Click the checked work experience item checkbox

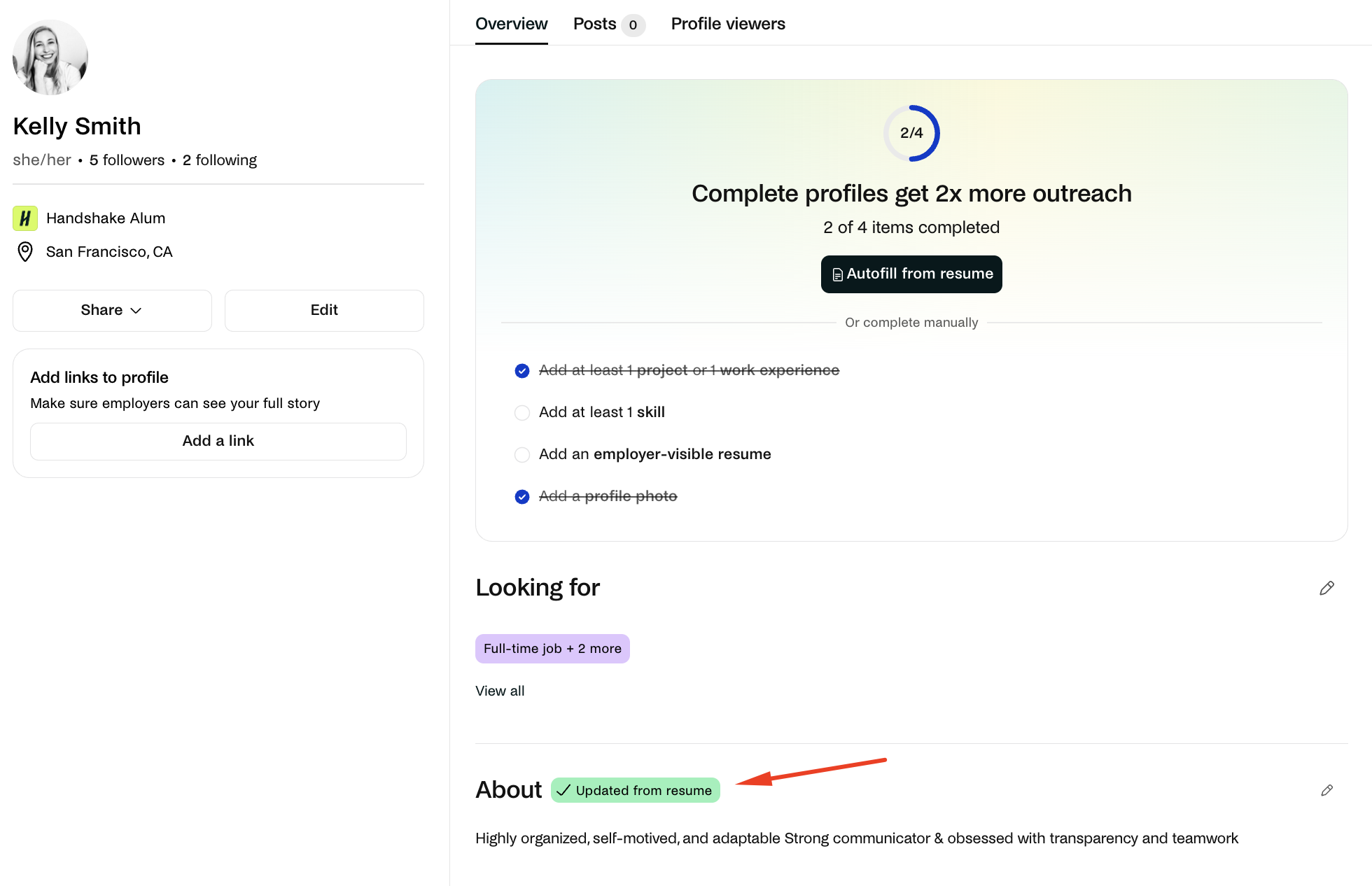click(522, 371)
